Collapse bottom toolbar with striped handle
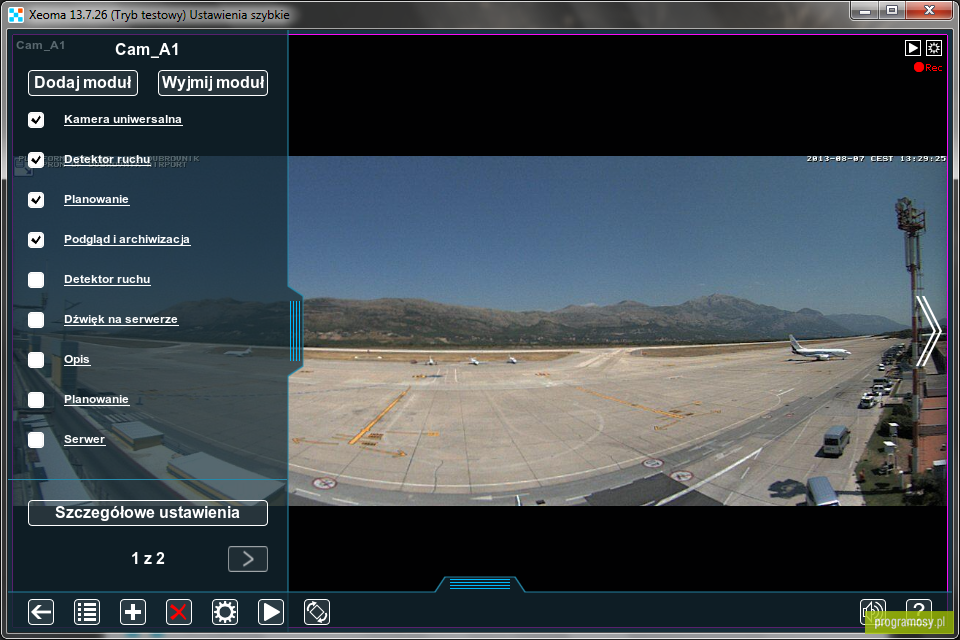The height and width of the screenshot is (640, 960). [x=480, y=584]
